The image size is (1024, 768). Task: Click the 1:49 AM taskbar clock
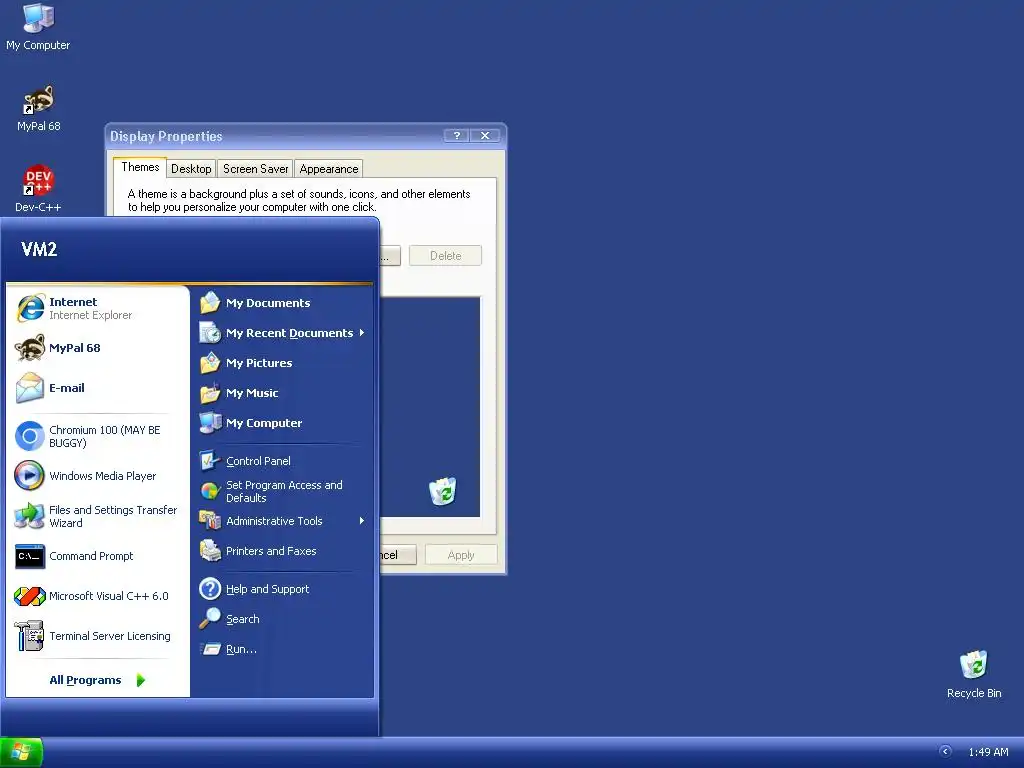click(x=988, y=752)
